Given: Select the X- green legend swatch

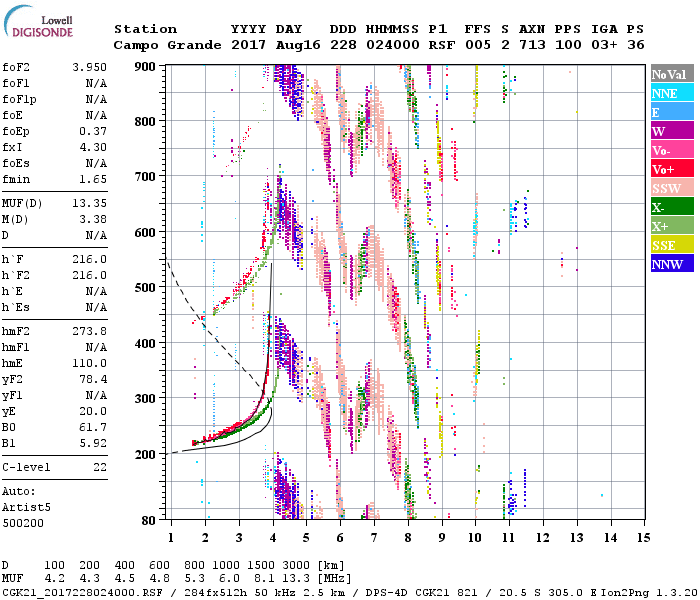Looking at the screenshot, I should point(671,207).
